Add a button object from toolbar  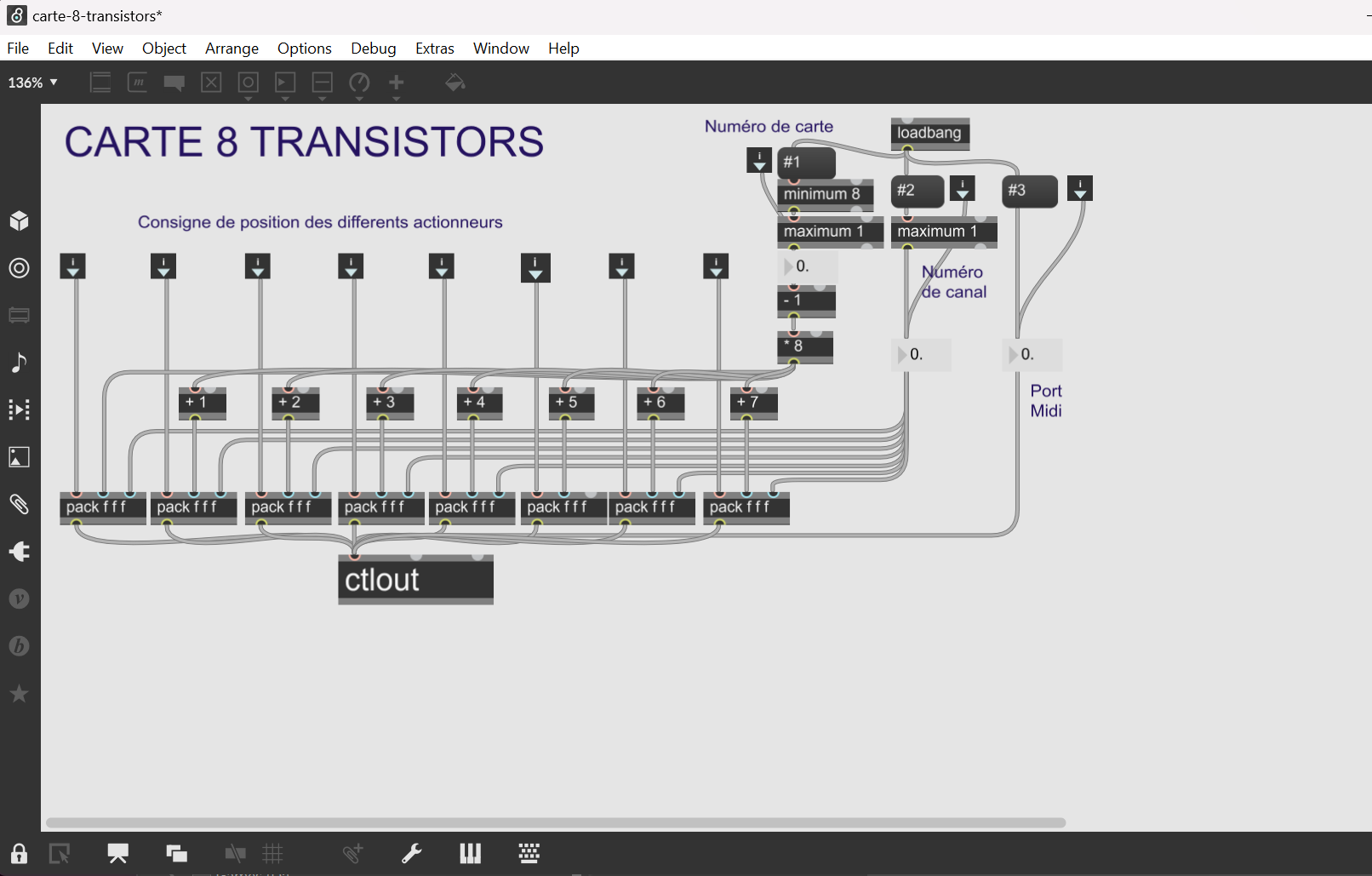point(248,83)
